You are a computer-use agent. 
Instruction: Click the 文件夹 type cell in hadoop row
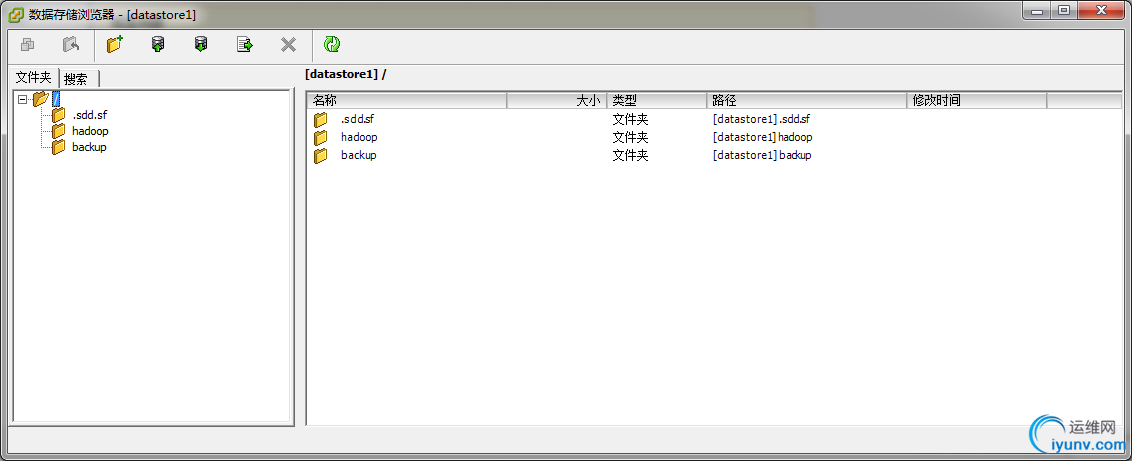[630, 137]
